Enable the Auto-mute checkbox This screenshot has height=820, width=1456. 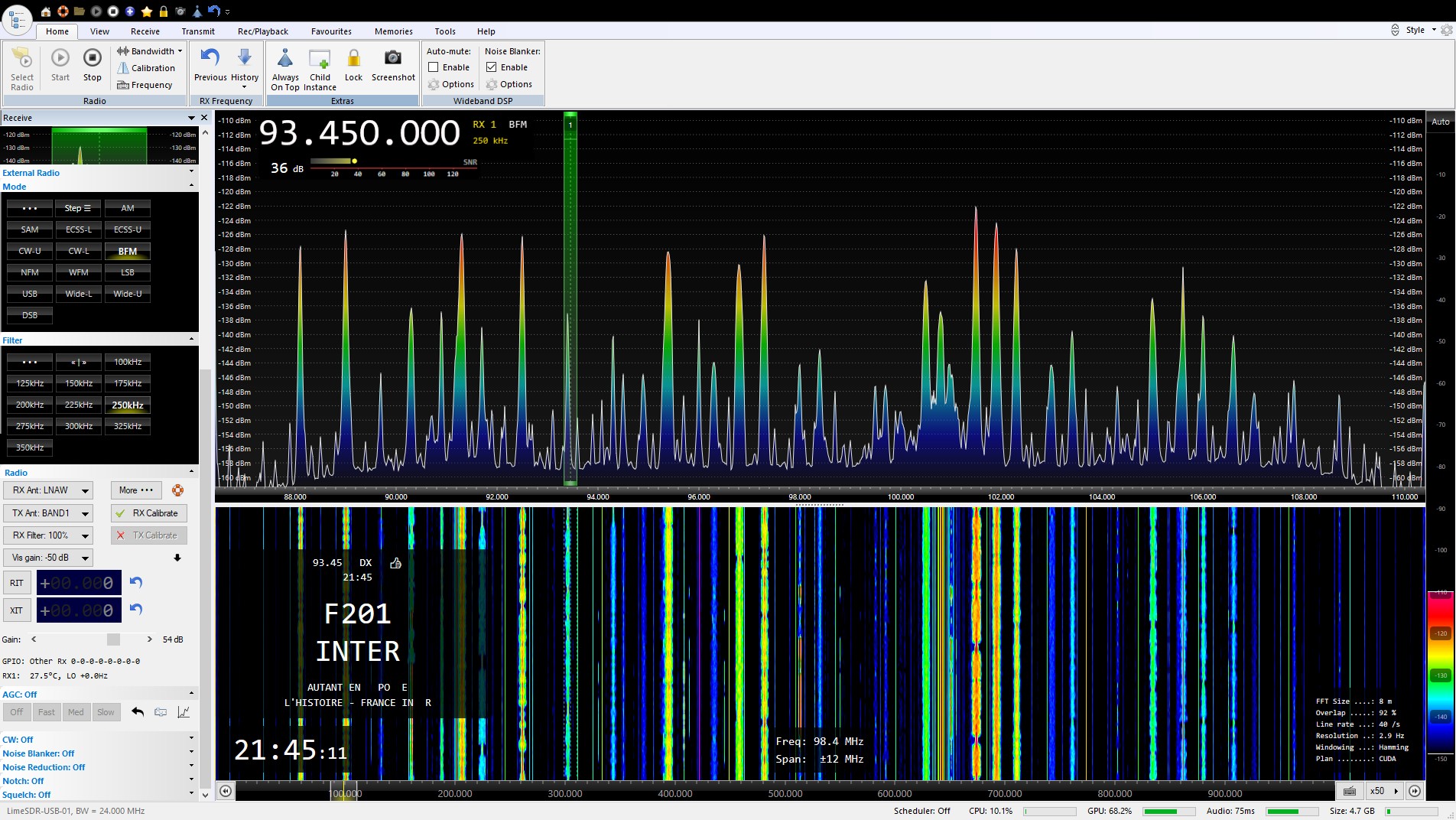434,67
